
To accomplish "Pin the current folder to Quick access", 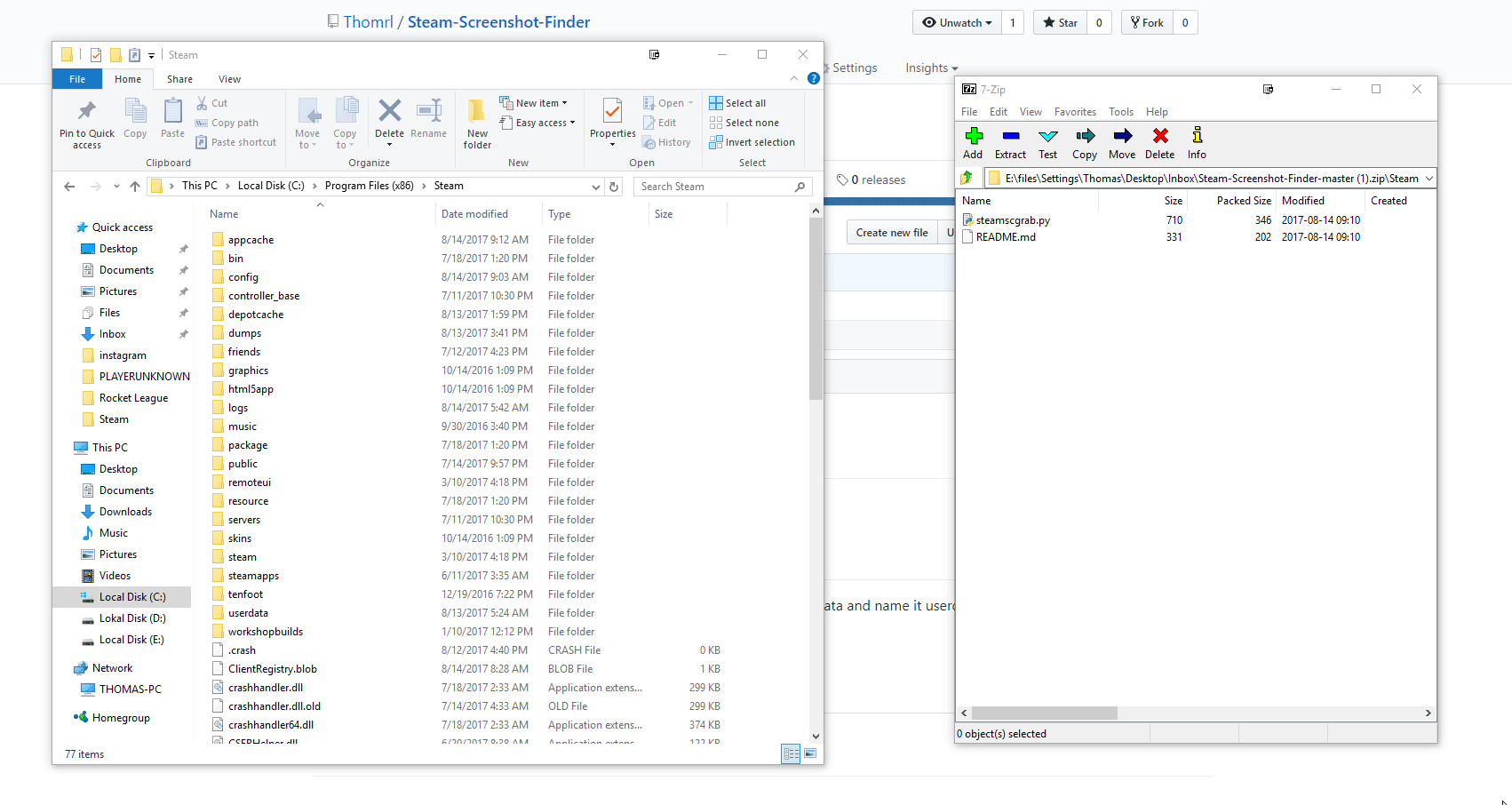I will 85,124.
